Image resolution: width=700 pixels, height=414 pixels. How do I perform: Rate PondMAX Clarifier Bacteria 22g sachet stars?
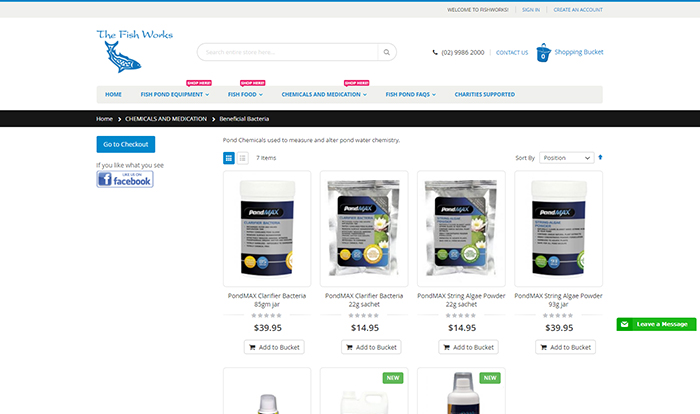click(364, 315)
